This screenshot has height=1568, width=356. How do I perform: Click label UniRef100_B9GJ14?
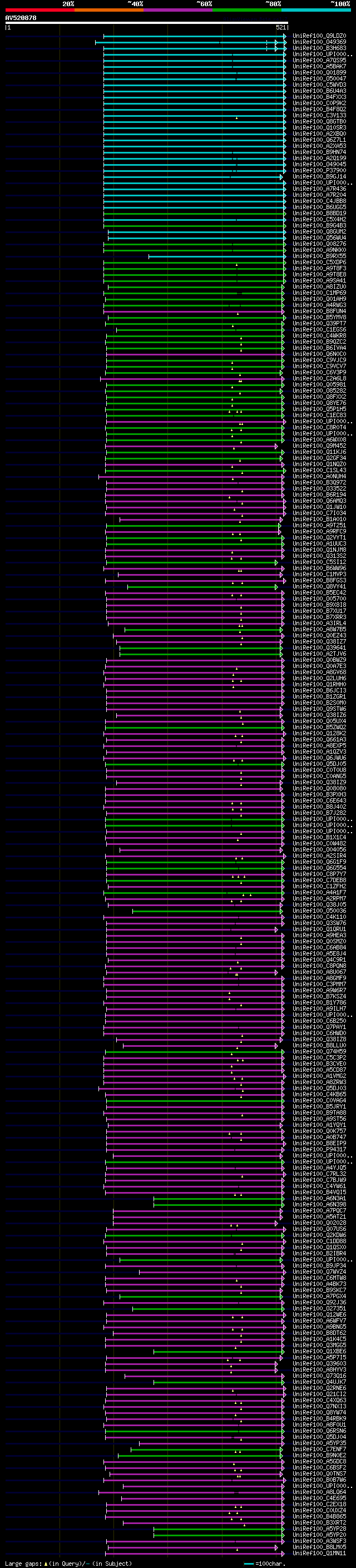[x=319, y=176]
